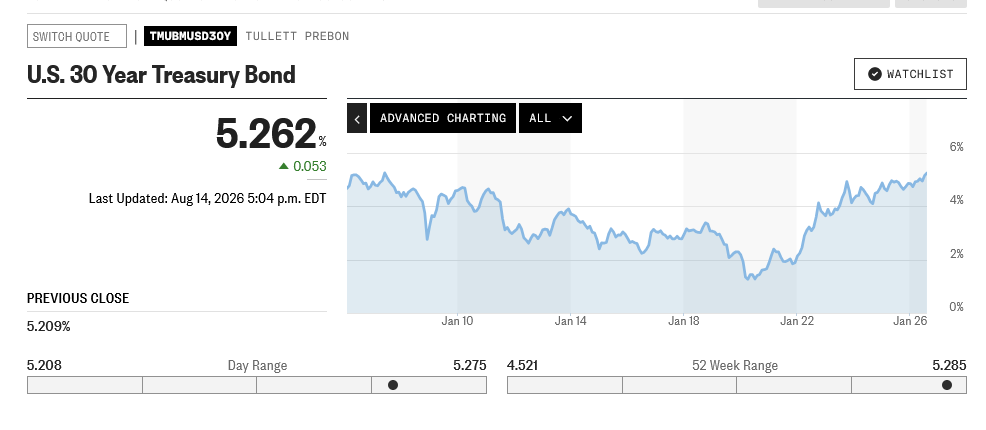Click the Jan 26 axis label

[x=910, y=321]
